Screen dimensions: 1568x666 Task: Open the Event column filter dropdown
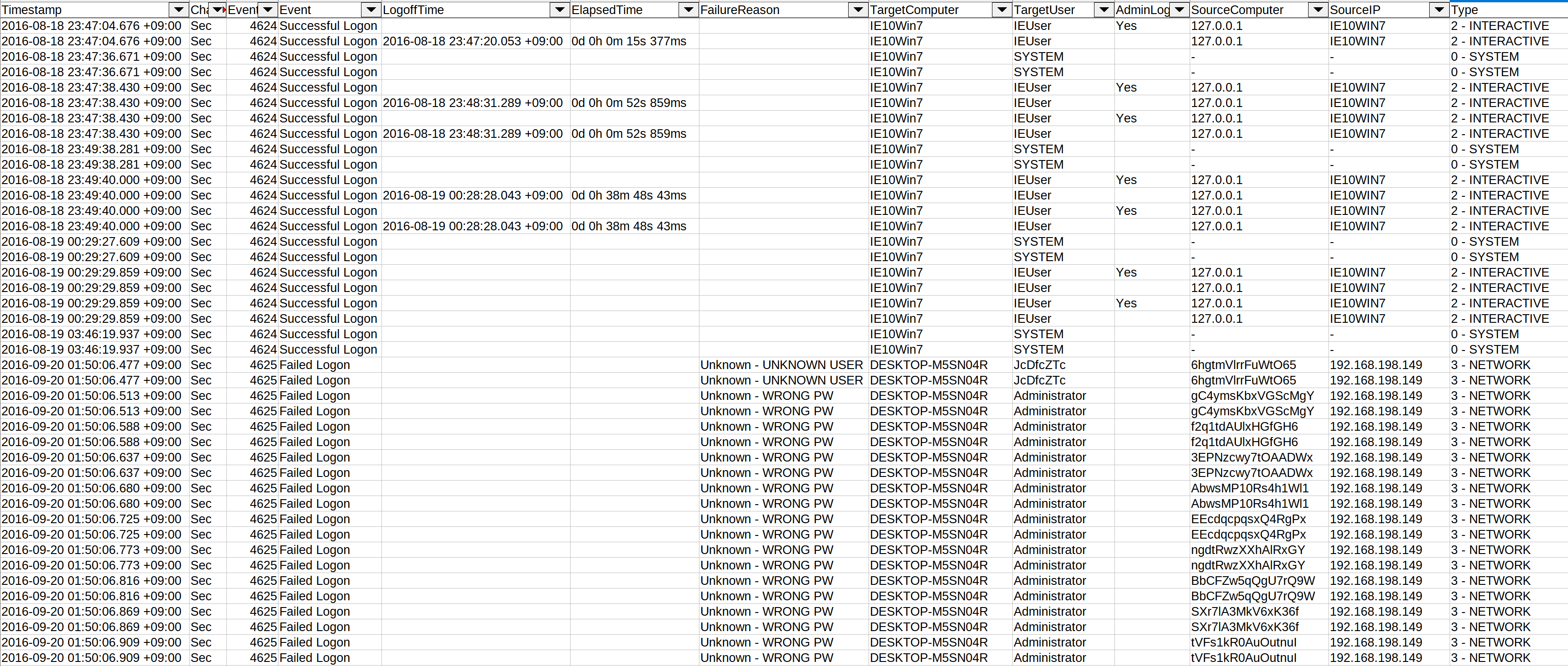point(371,10)
